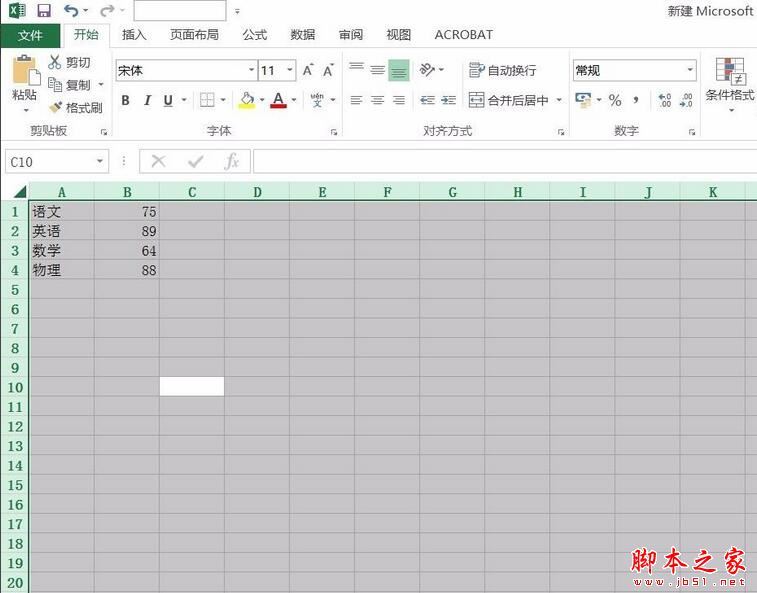The image size is (757, 593).
Task: Open the font group dialog launcher
Action: click(x=334, y=132)
